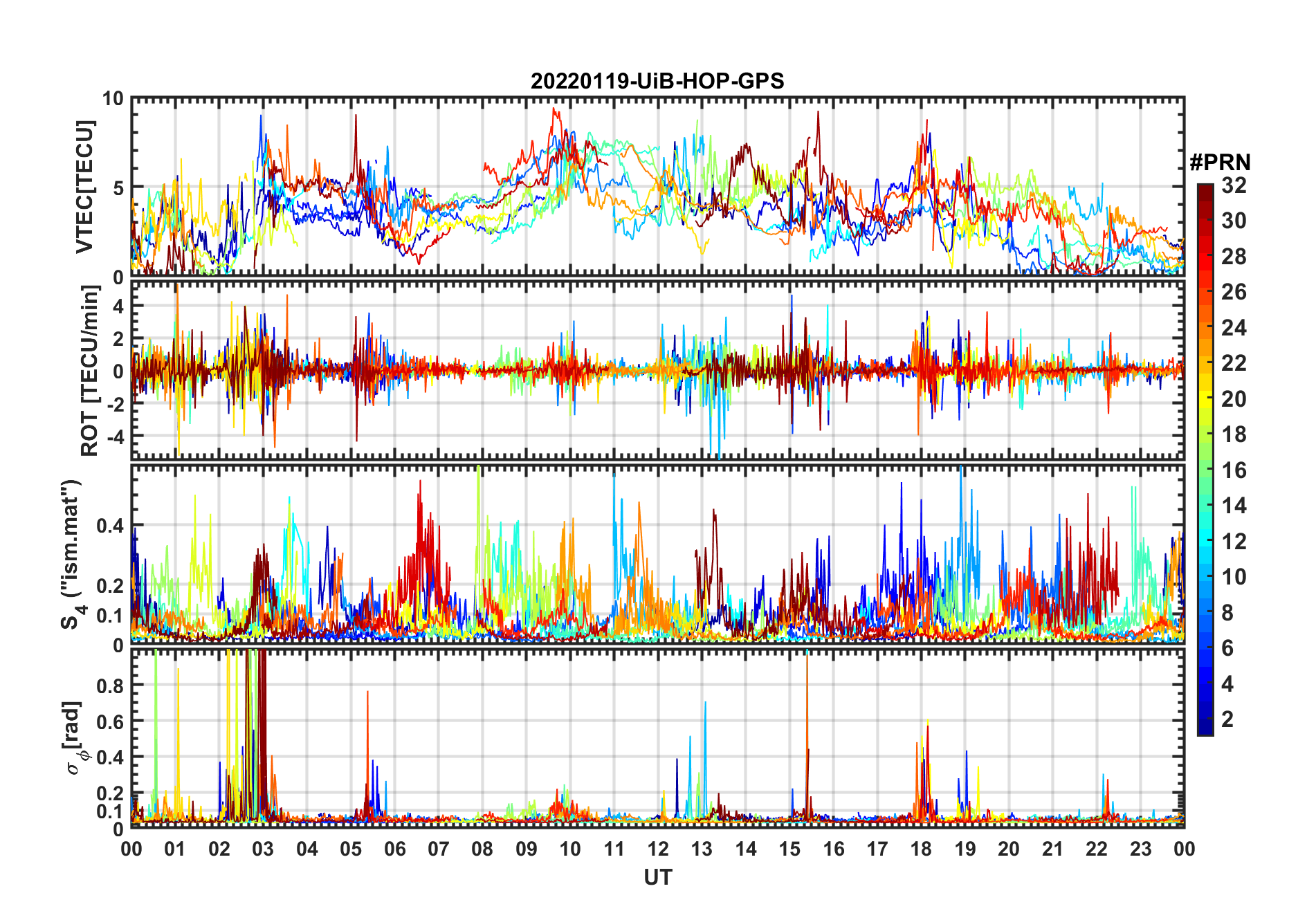Click x-axis hour tick "13"
This screenshot has height=920, width=1316.
[702, 849]
